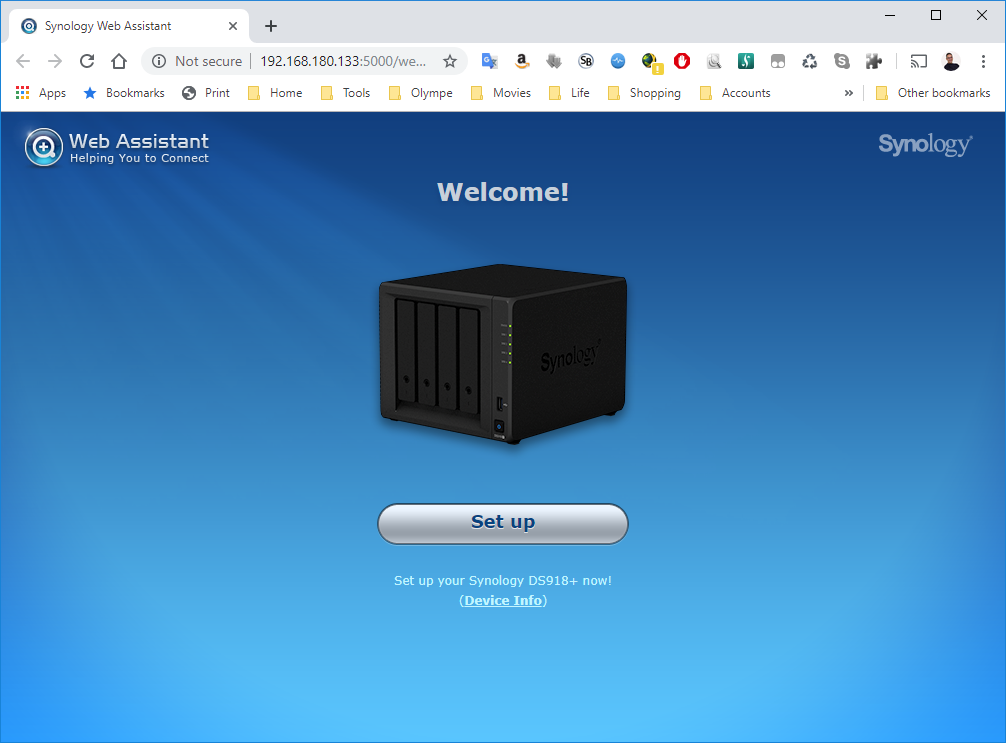Expand hidden bookmarks with the double chevron

pyautogui.click(x=849, y=93)
